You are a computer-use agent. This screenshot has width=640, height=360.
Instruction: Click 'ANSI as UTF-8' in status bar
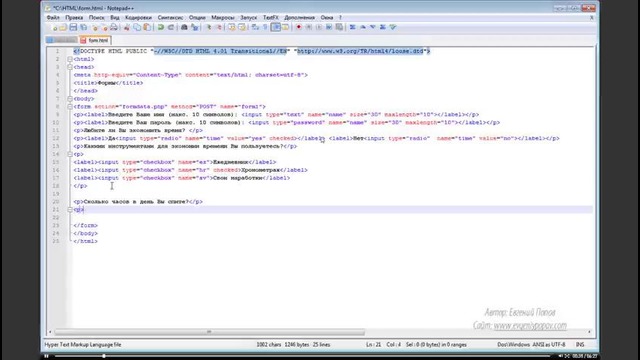549,345
